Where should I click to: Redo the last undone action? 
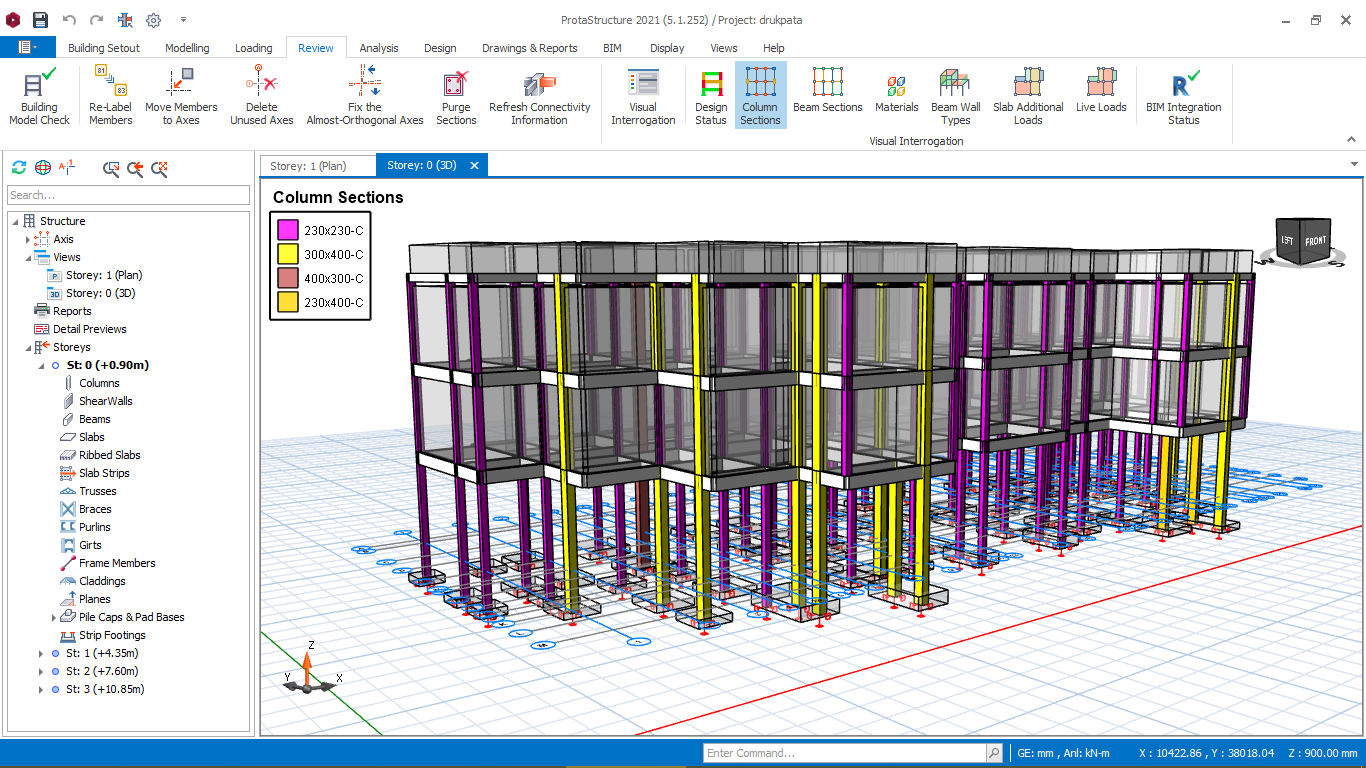coord(97,20)
